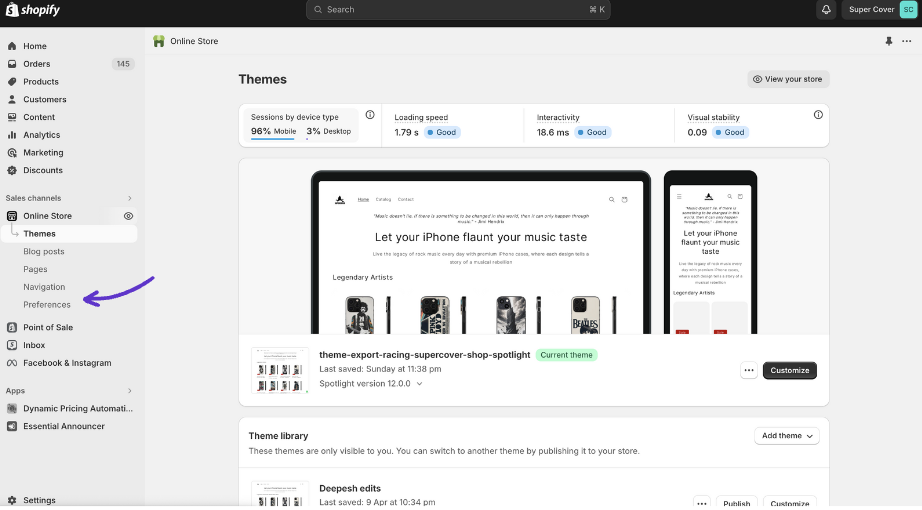Open current theme three-dot actions menu
This screenshot has height=510, width=922.
749,371
